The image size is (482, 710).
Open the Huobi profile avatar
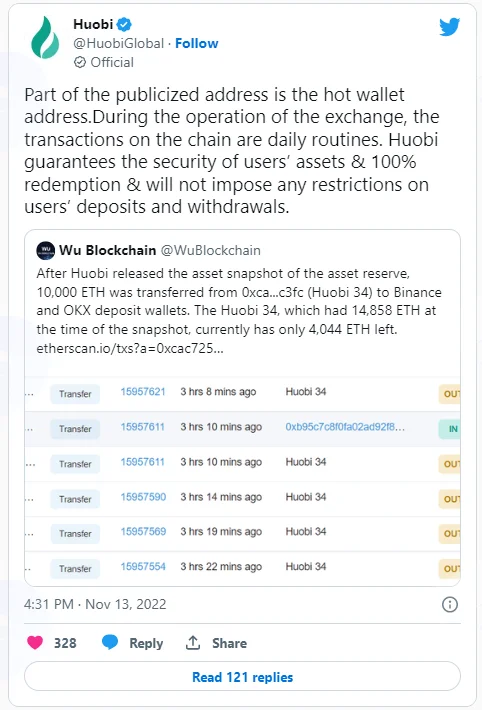click(45, 38)
